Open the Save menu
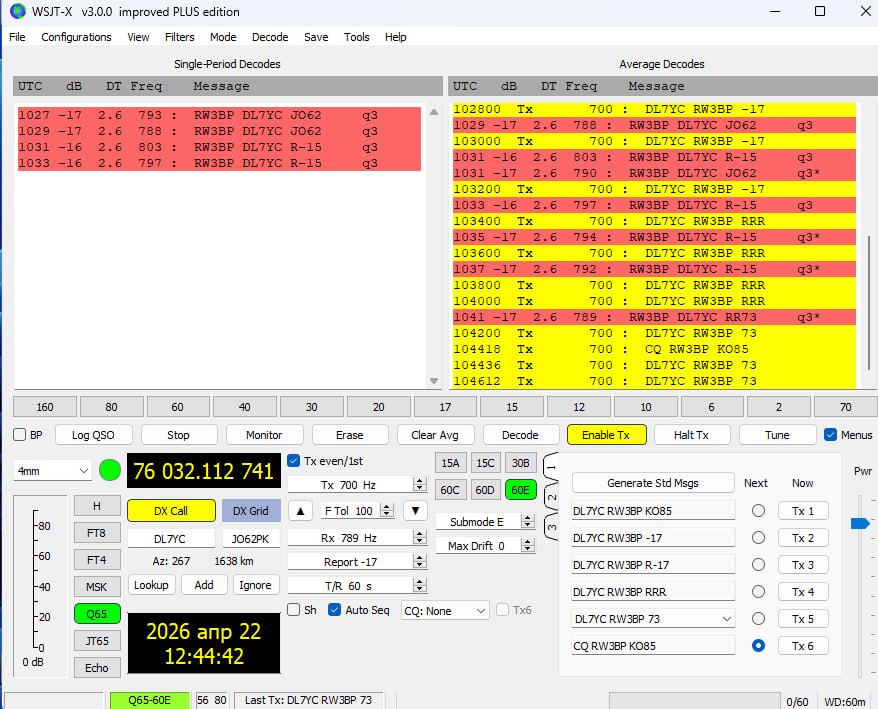878x709 pixels. [x=316, y=37]
